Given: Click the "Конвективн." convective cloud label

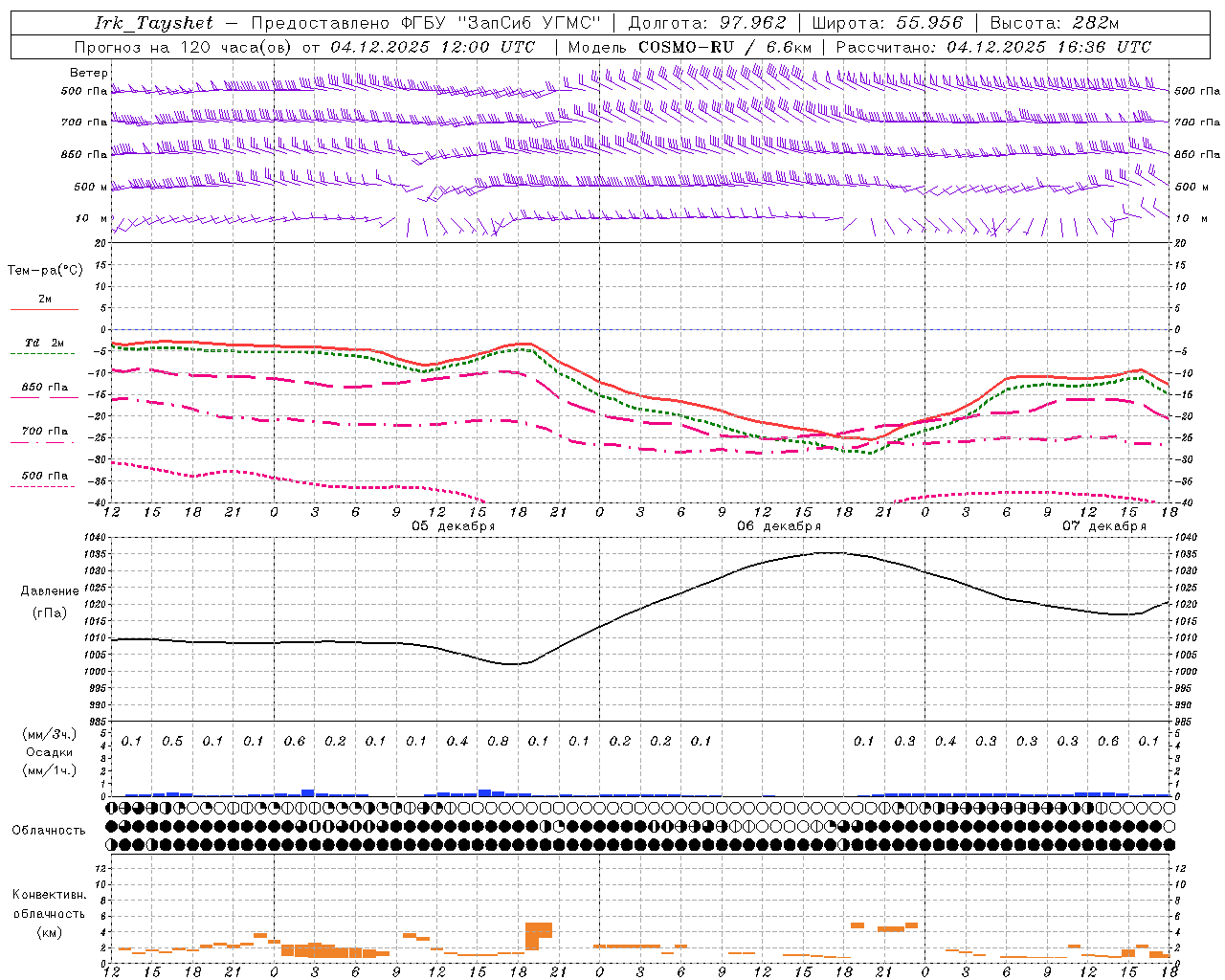Looking at the screenshot, I should coord(50,895).
